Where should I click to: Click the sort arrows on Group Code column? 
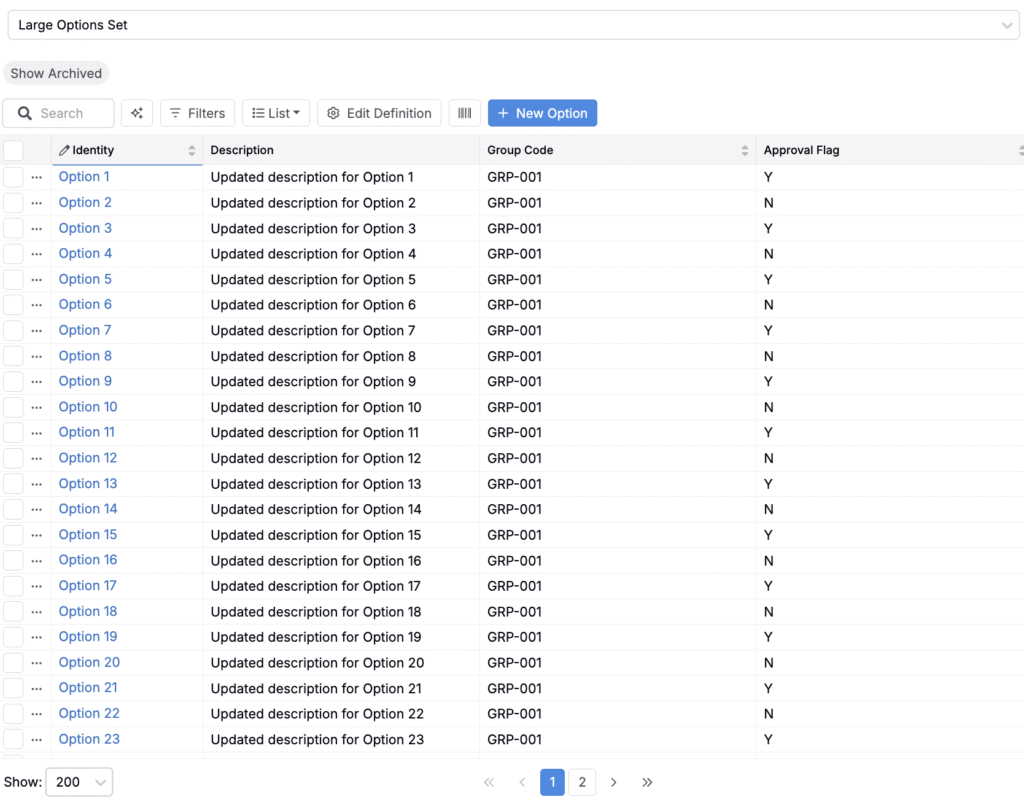(x=745, y=150)
